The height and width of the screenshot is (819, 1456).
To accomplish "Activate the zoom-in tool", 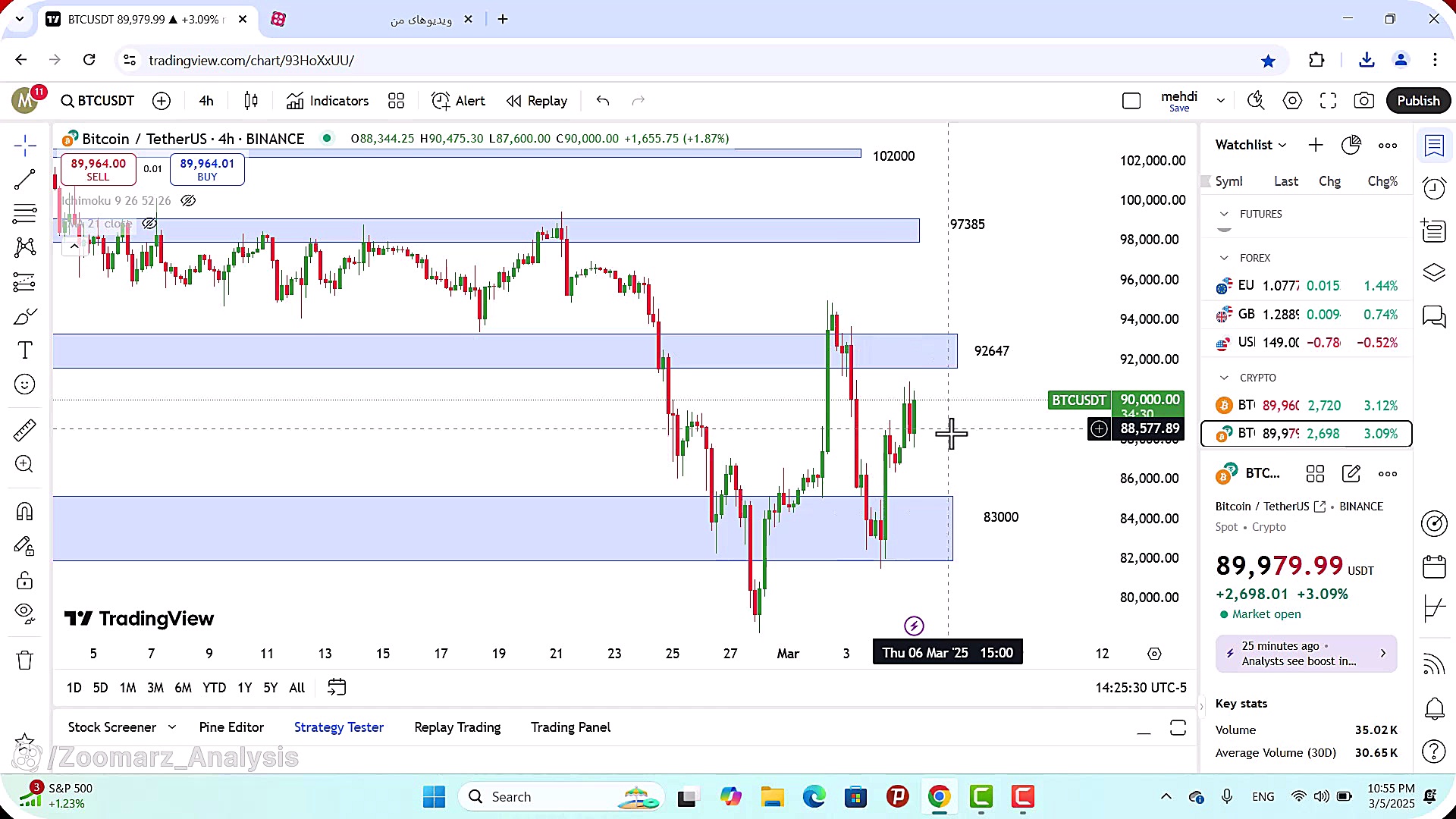I will click(24, 464).
